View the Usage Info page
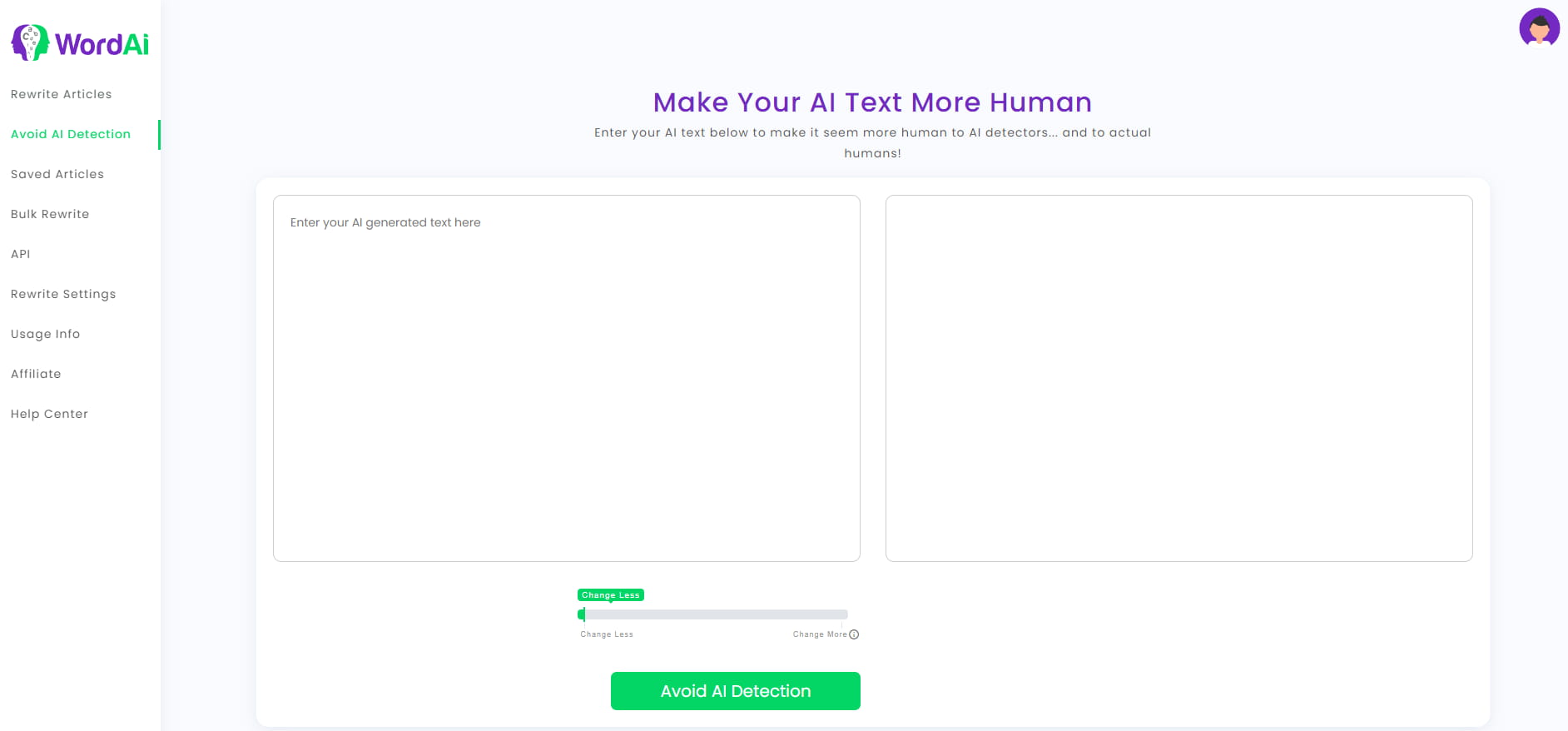 [46, 334]
